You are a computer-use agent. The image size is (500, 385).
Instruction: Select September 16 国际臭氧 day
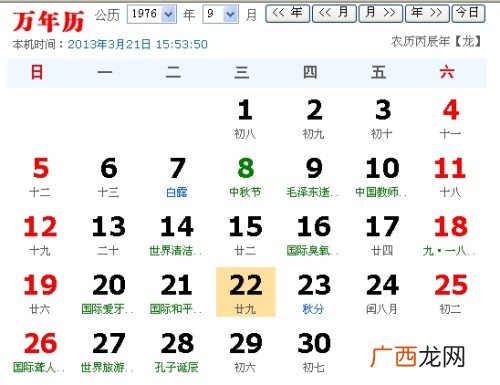pos(314,236)
